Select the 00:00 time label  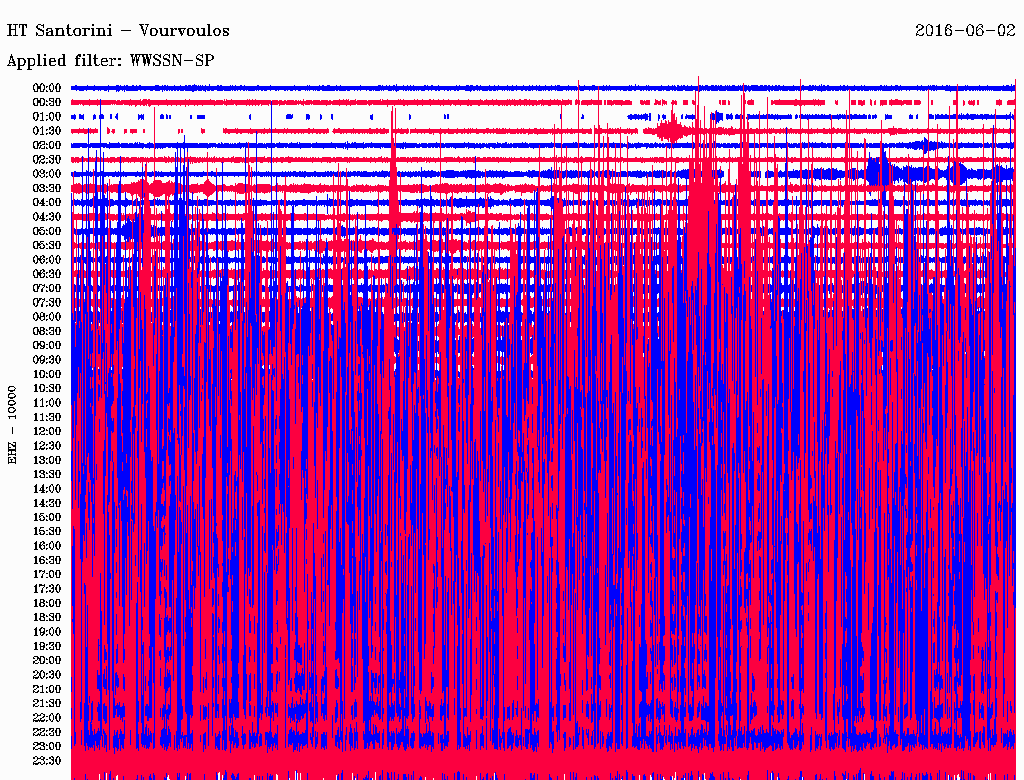pos(47,88)
